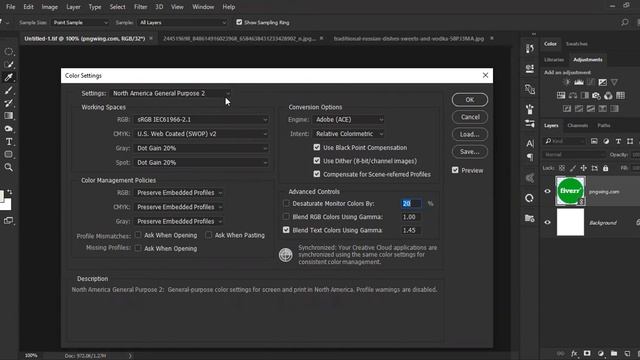Add a Channel Mixer adjustment
The width and height of the screenshot is (640, 360).
pos(608,96)
